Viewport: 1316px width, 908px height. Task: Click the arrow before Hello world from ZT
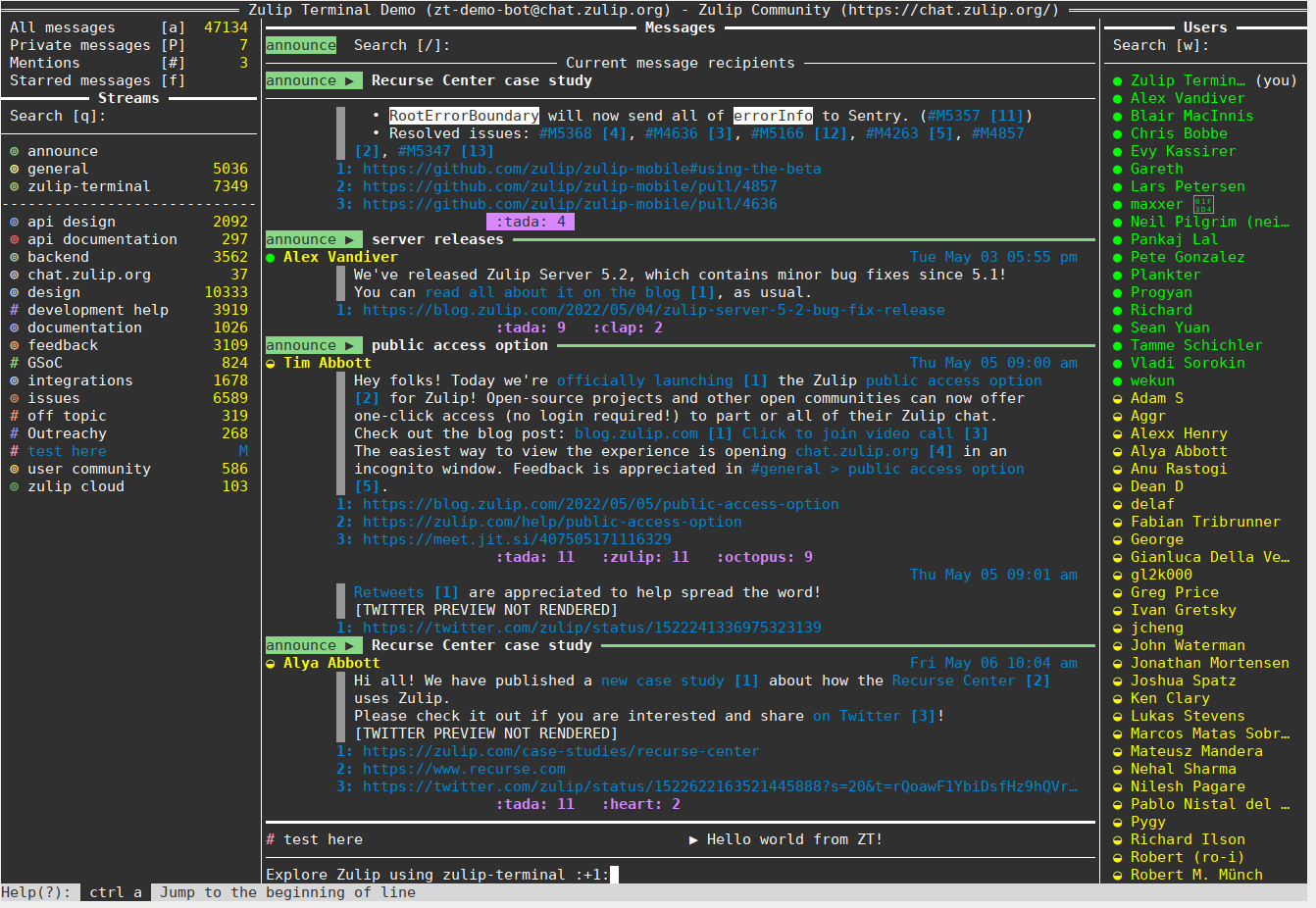point(693,839)
